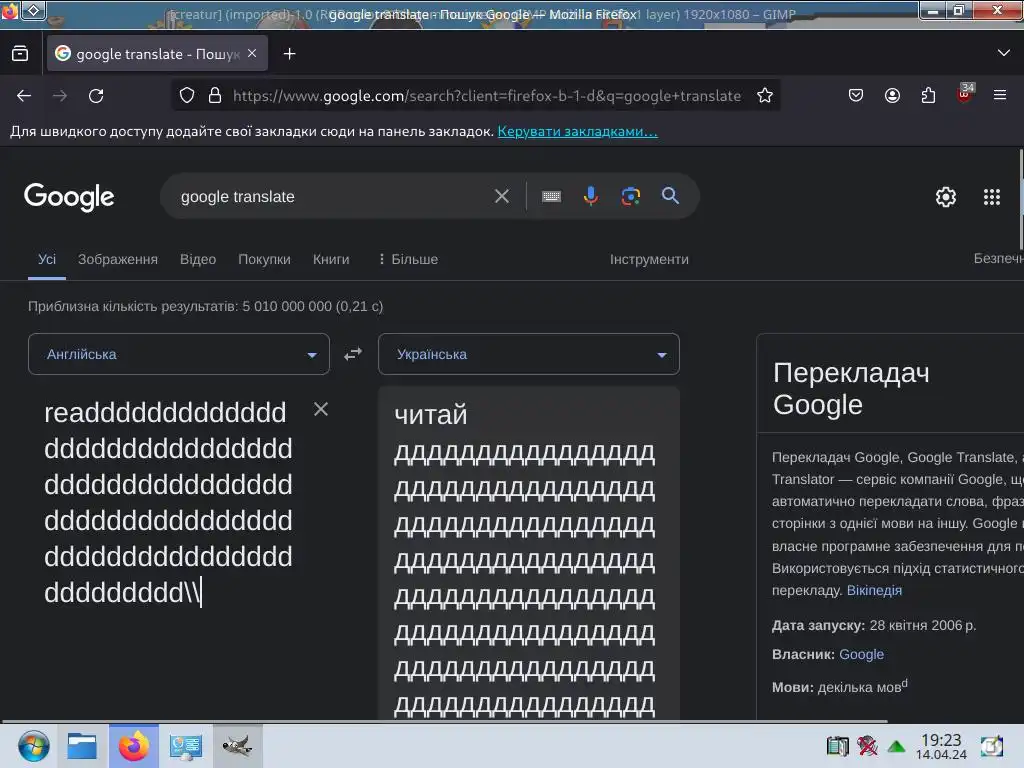Screen dimensions: 1024x768
Task: Open the file manager from the taskbar
Action: click(82, 746)
